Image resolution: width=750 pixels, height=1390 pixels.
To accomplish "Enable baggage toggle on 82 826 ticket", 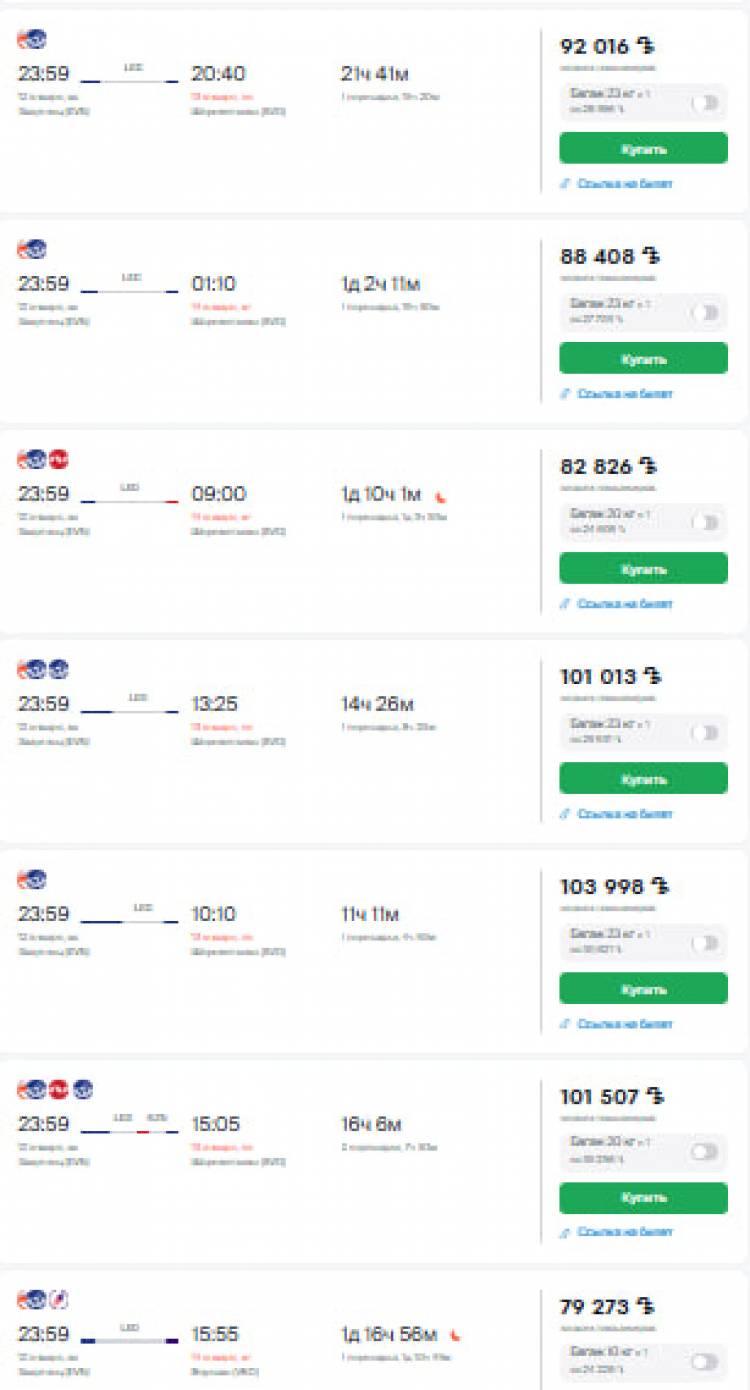I will tap(705, 523).
